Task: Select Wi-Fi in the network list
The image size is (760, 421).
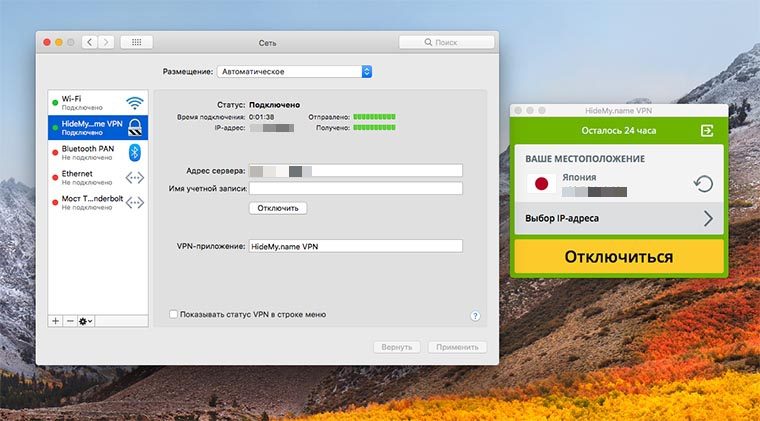Action: pyautogui.click(x=98, y=102)
